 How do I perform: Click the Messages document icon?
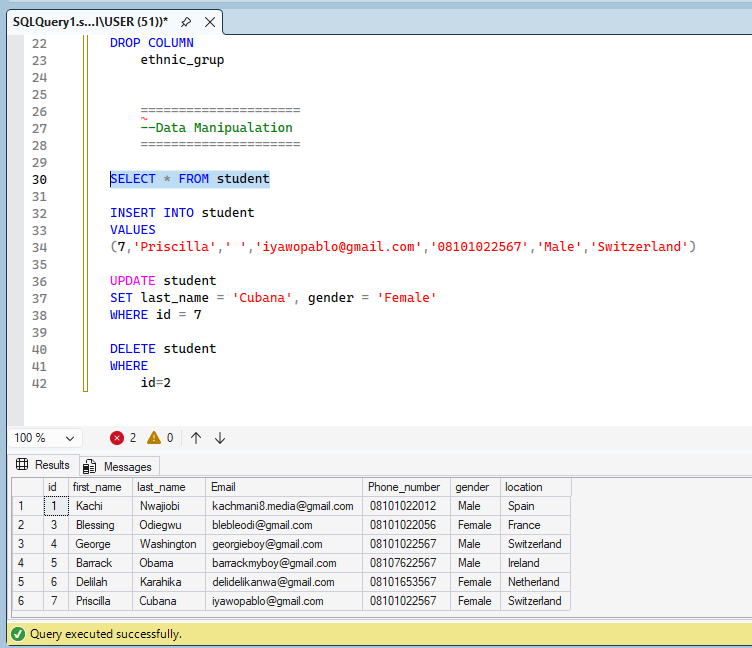89,467
